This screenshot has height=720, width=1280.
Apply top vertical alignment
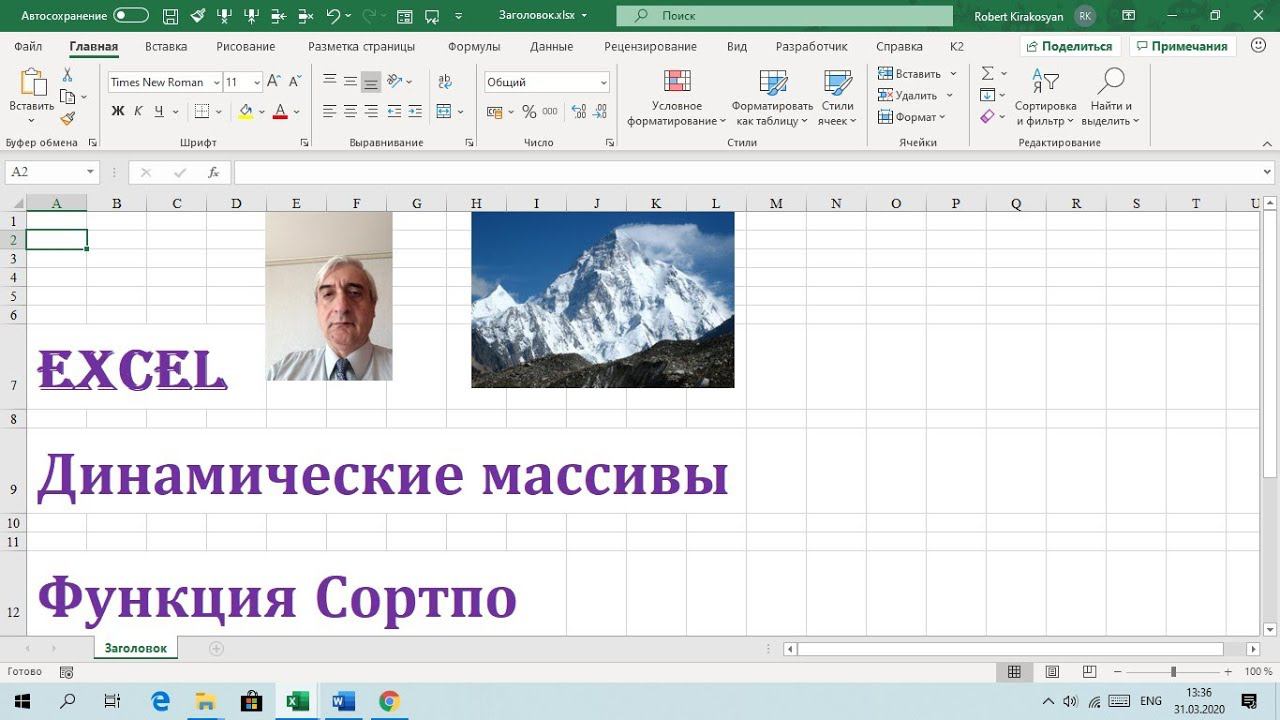330,82
